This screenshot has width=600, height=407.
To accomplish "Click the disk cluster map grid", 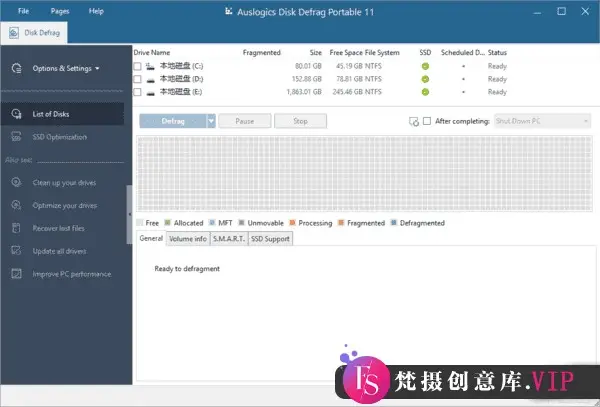I will (364, 174).
